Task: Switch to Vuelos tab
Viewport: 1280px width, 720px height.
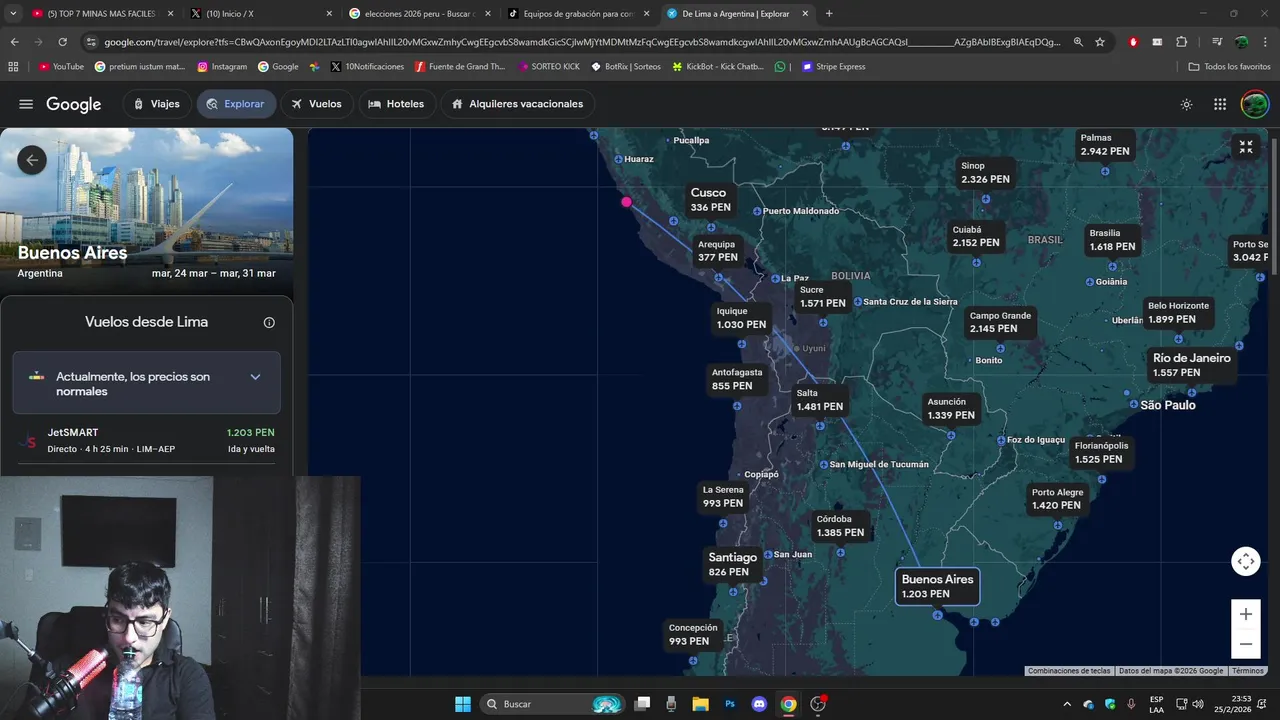Action: click(317, 104)
